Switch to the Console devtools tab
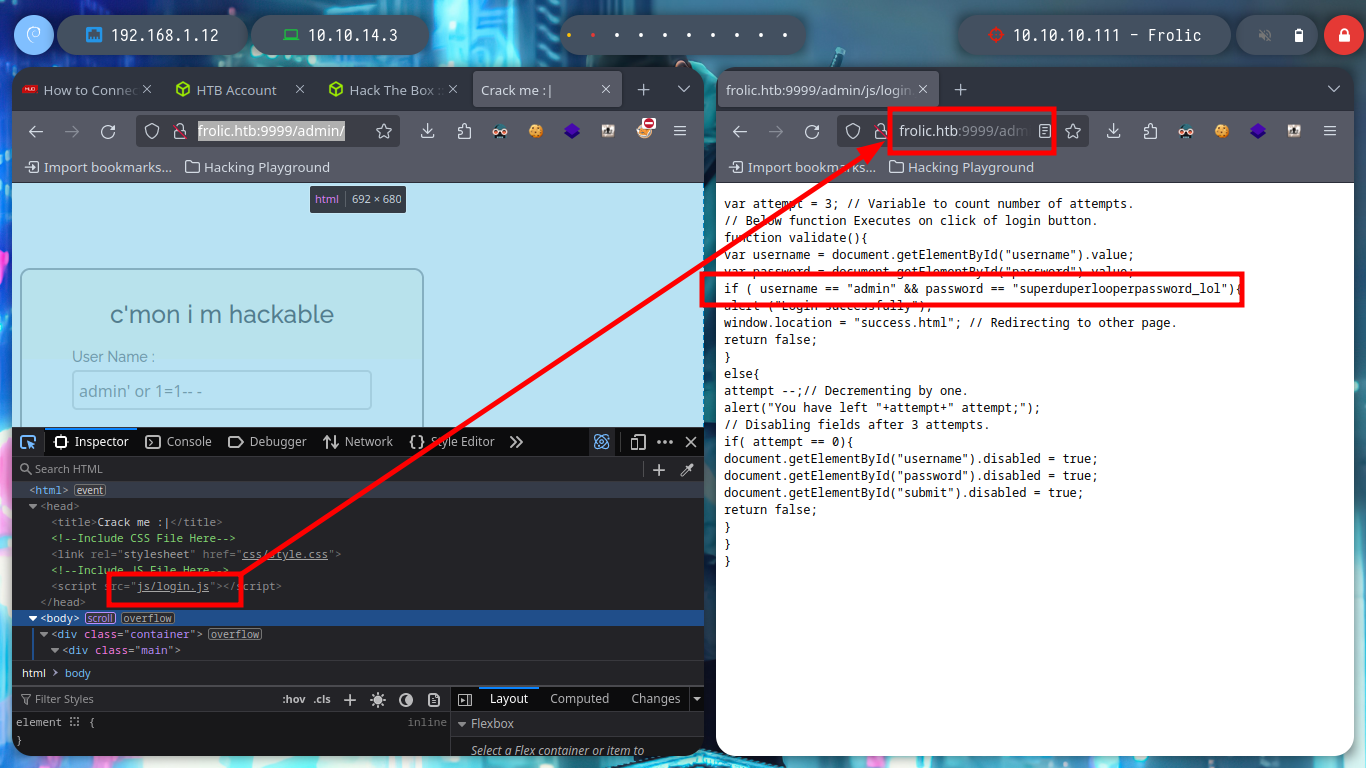This screenshot has height=768, width=1366. pos(179,442)
